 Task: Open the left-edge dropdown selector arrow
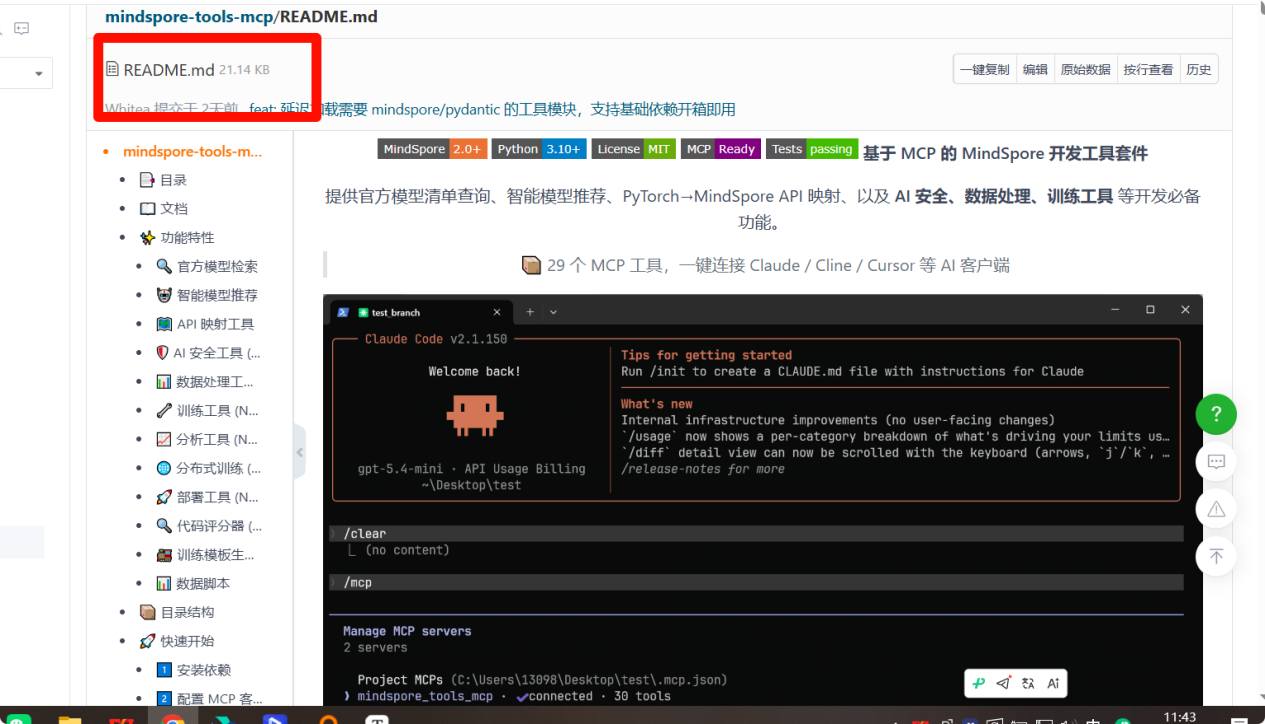click(x=39, y=73)
